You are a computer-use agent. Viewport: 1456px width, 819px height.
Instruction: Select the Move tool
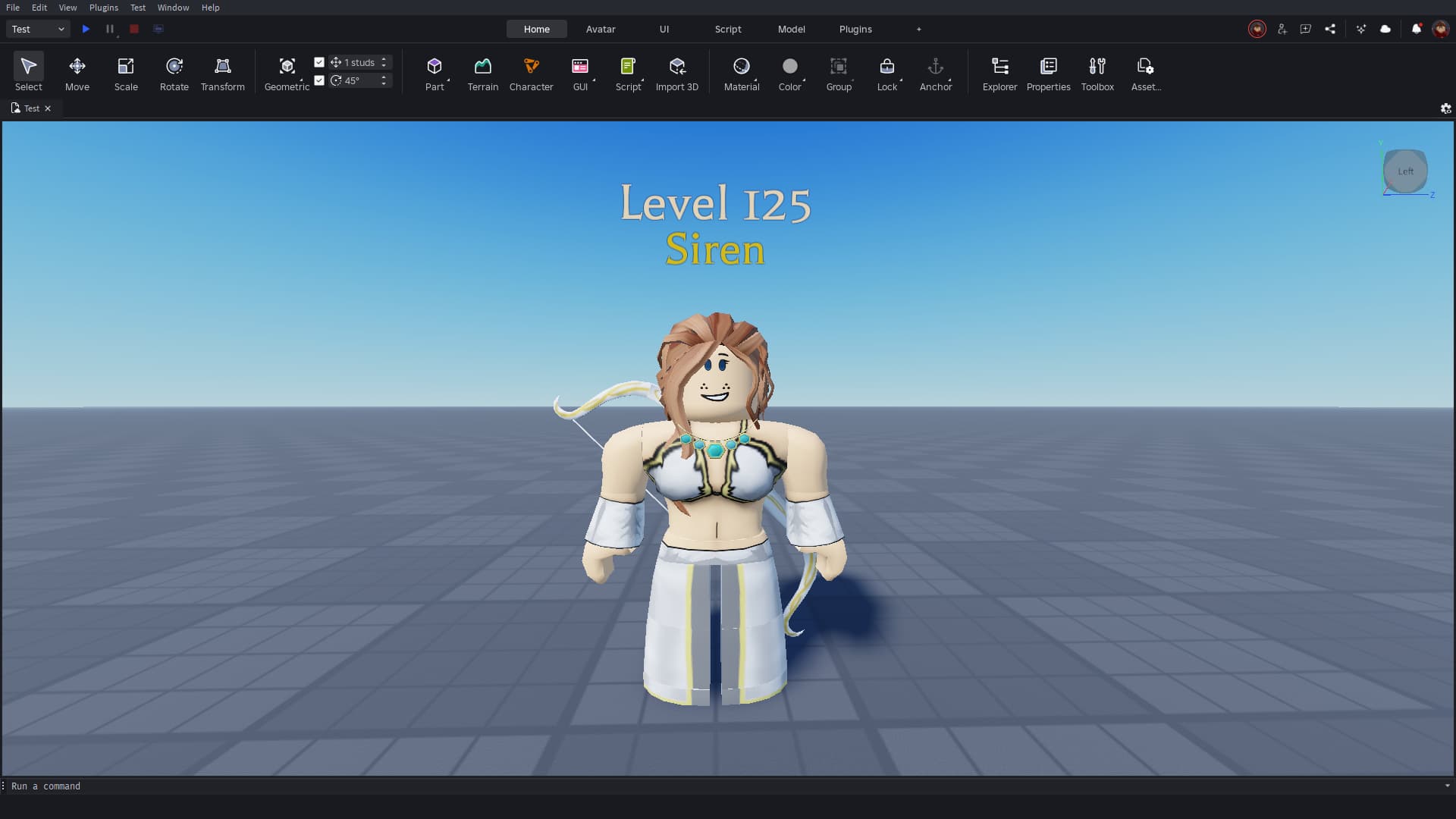(x=77, y=74)
